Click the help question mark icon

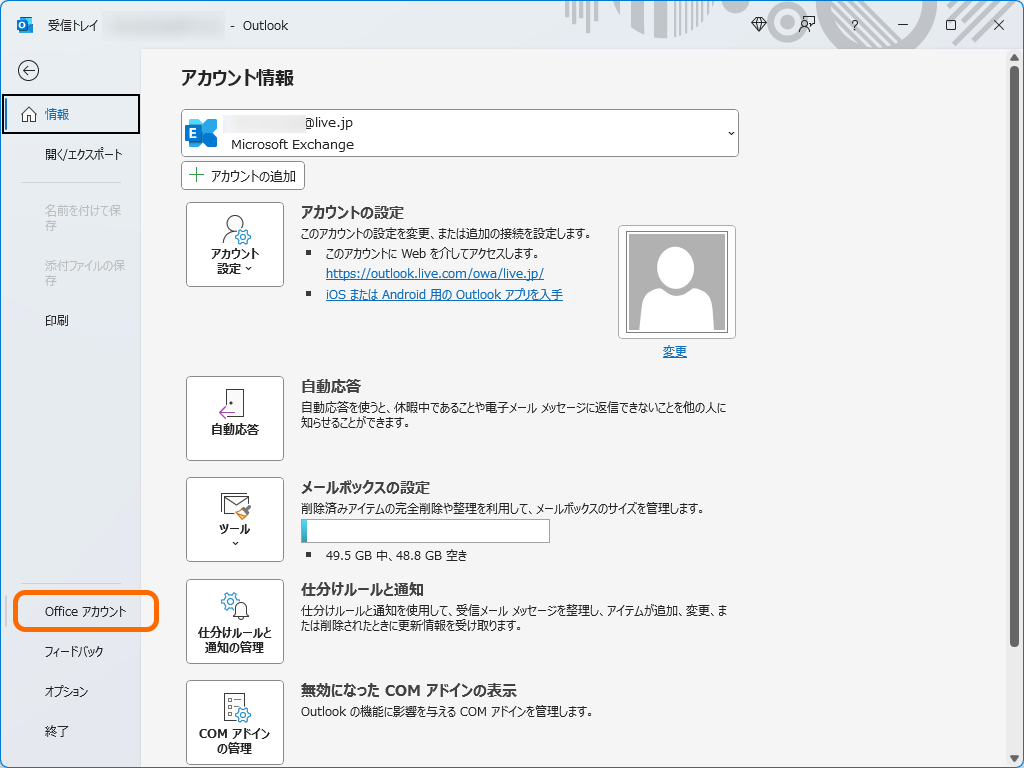click(x=853, y=25)
